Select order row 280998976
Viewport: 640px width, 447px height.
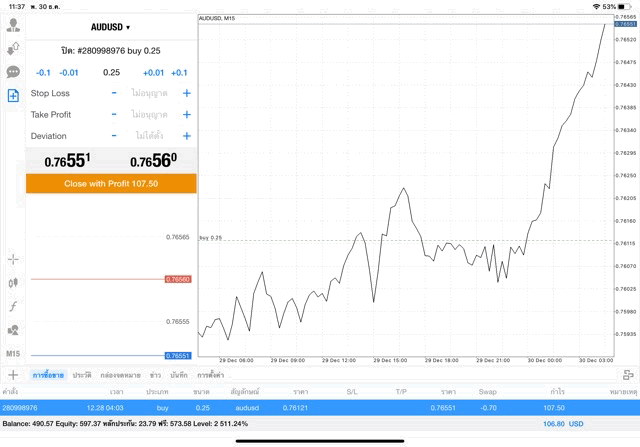320,407
